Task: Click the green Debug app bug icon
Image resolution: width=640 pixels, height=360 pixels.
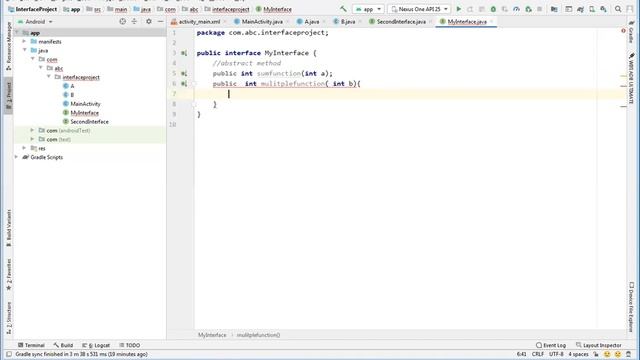Action: click(x=493, y=9)
